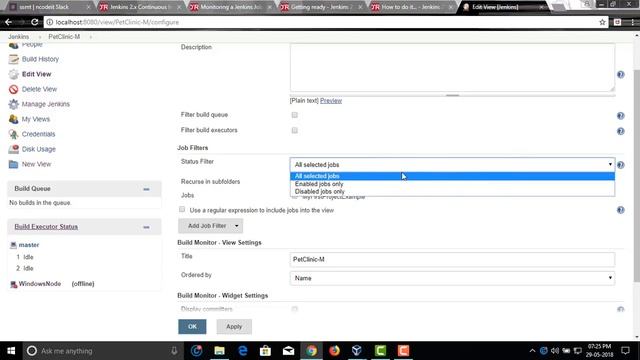Enable regular expression to include jobs
The height and width of the screenshot is (360, 640).
tap(182, 209)
